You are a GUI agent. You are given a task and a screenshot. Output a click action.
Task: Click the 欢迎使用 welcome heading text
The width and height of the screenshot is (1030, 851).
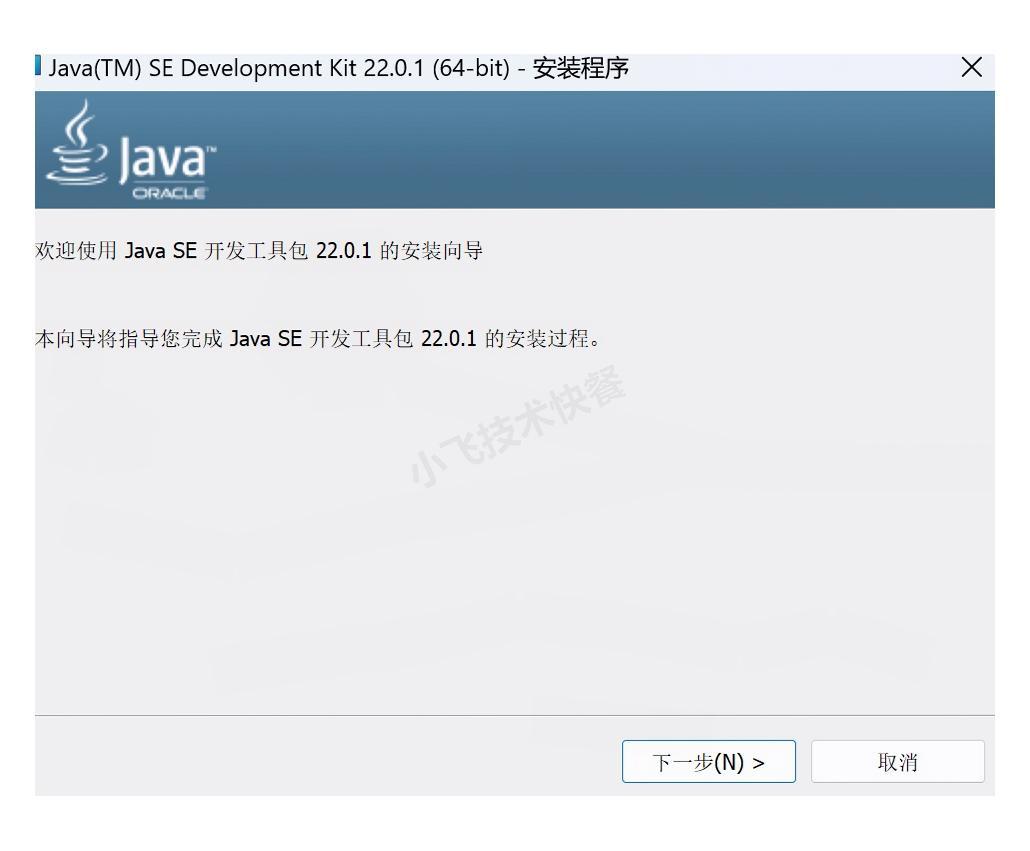coord(76,251)
